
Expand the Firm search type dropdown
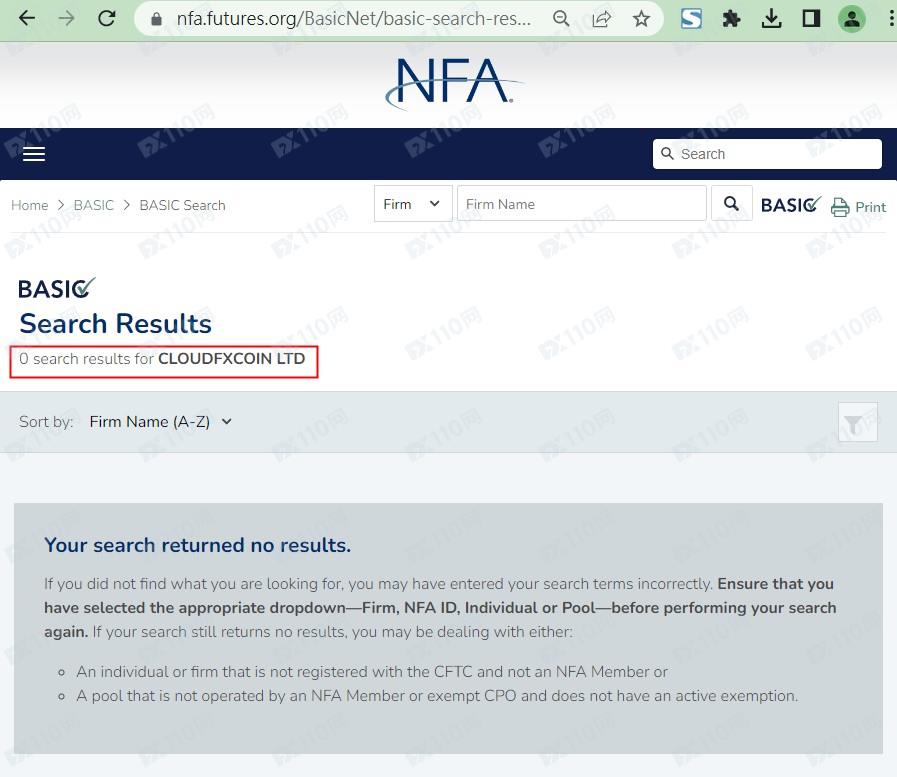click(412, 204)
